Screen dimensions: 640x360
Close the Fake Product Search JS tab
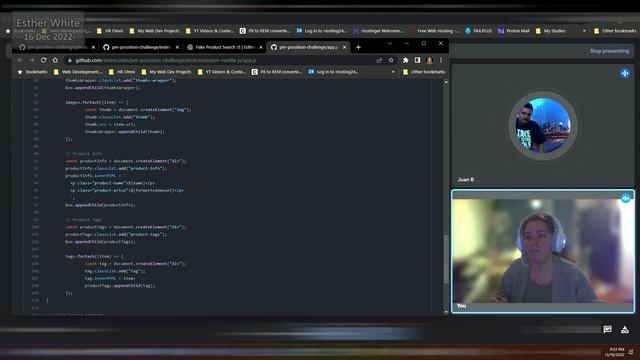[x=261, y=47]
